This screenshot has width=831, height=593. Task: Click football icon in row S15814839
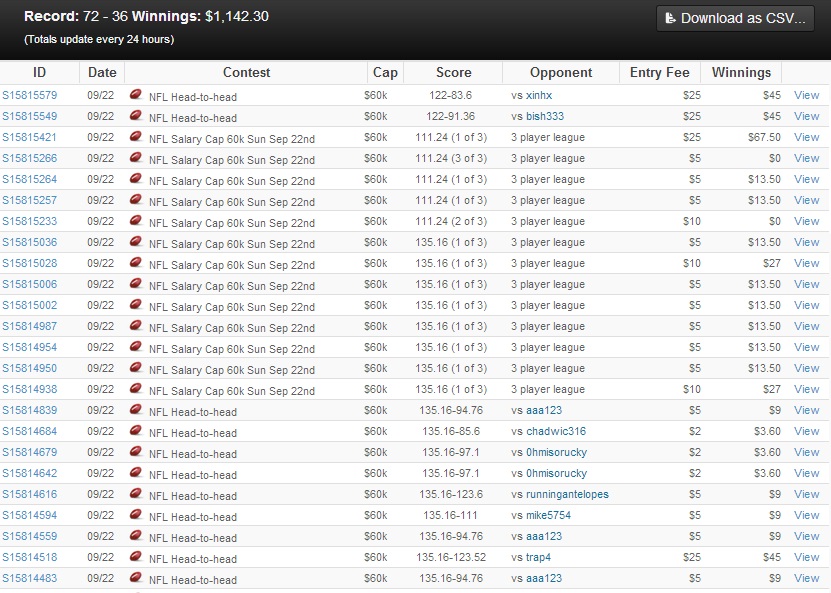[x=136, y=410]
